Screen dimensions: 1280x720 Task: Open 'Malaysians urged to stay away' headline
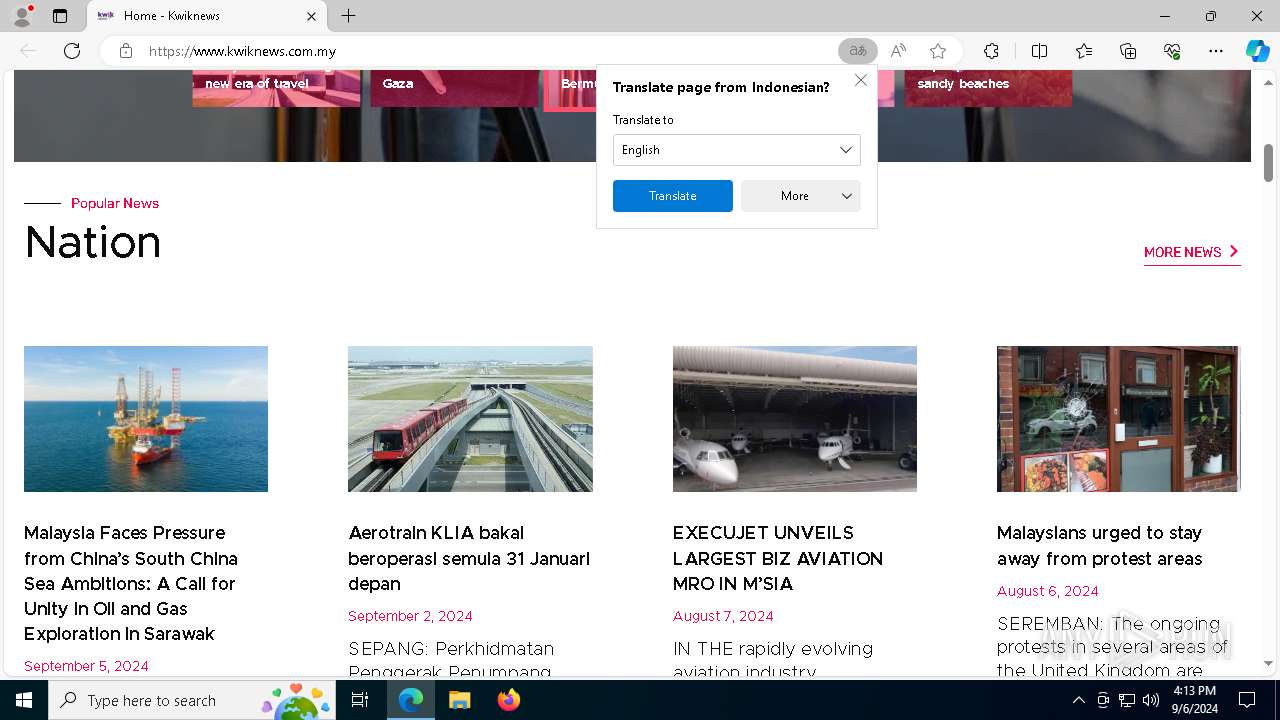1100,546
